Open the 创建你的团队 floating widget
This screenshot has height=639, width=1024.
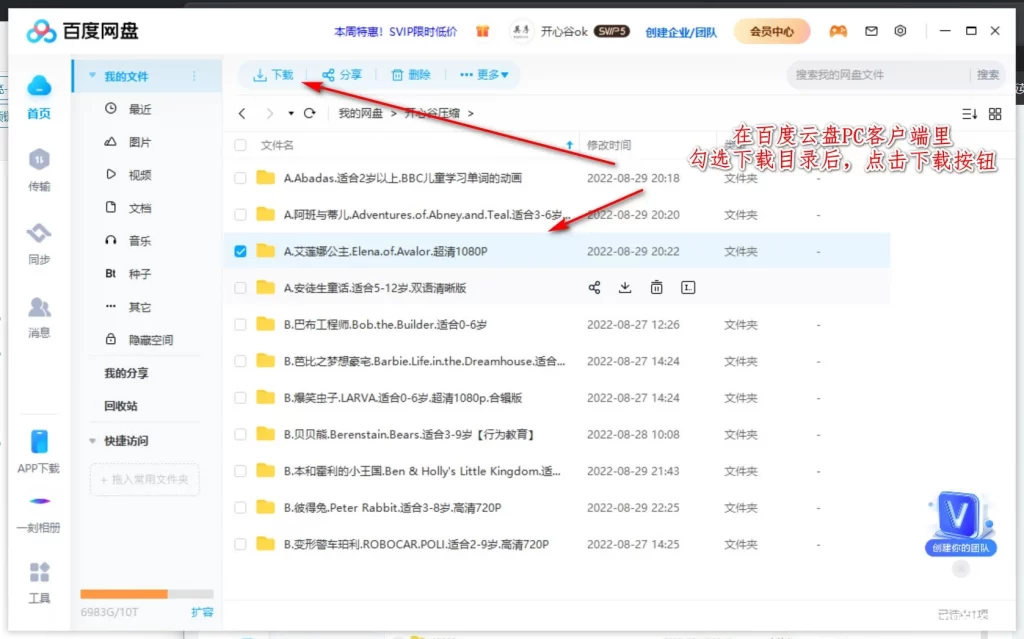(961, 525)
